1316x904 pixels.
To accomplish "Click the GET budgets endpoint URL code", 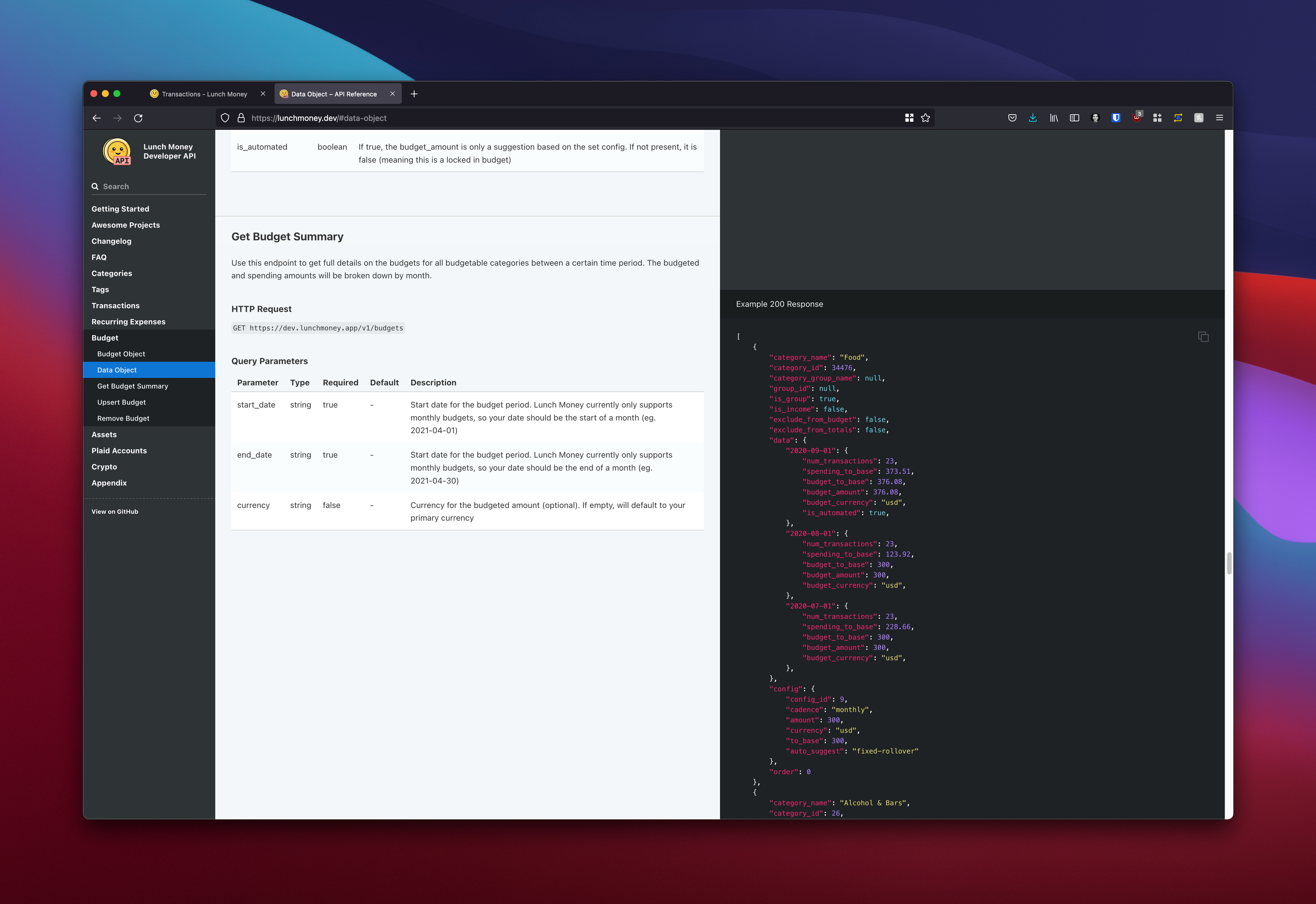I will click(x=318, y=328).
